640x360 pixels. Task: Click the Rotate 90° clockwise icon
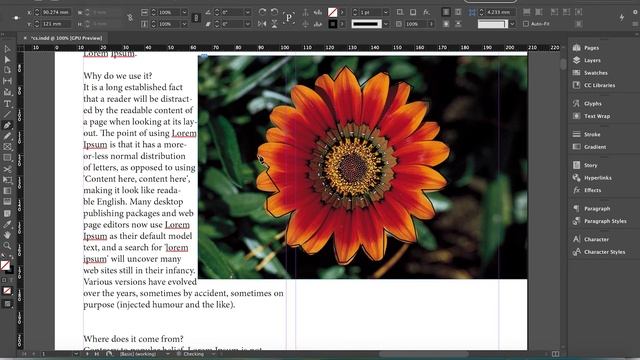pyautogui.click(x=262, y=12)
